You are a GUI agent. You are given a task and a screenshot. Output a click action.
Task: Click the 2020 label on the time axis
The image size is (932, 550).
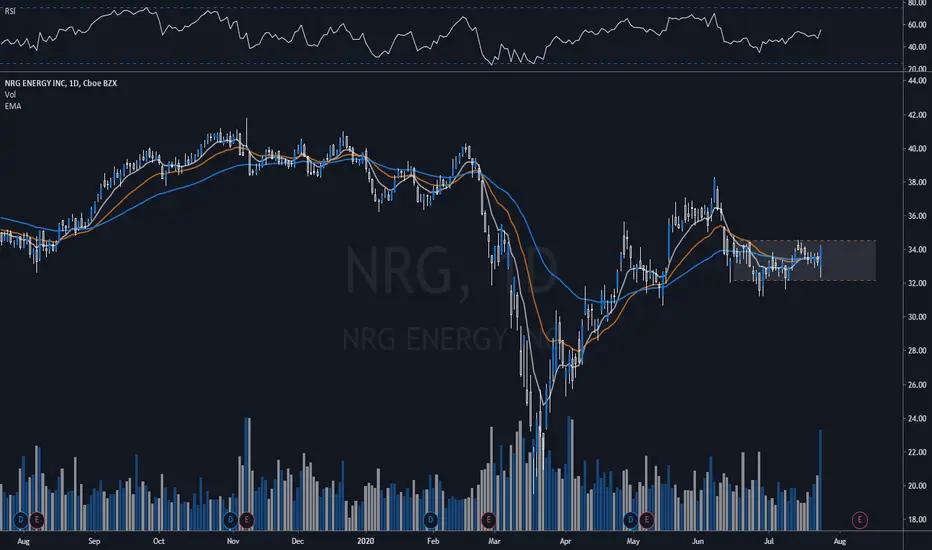(366, 541)
